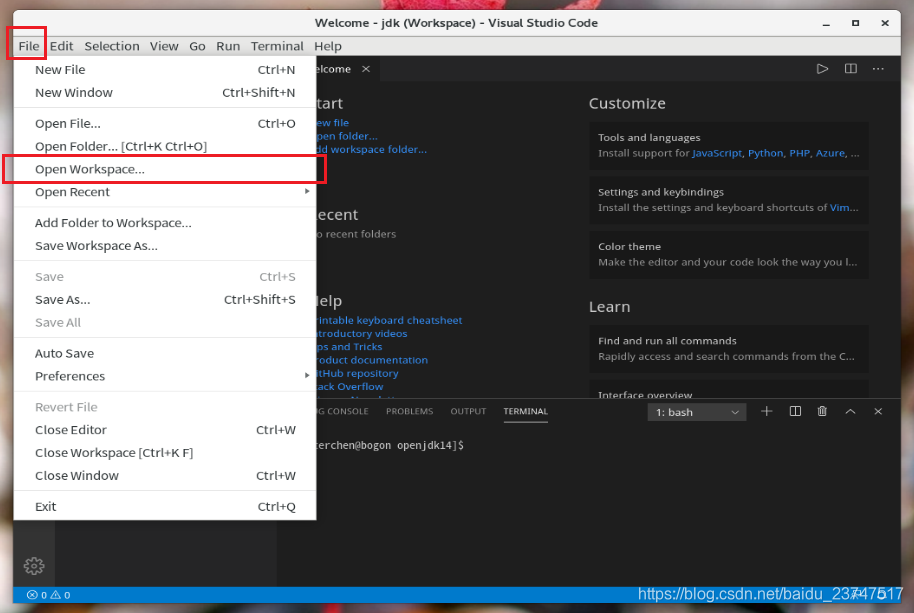Open the Find and run all commands card
Screen dimensions: 914x613
729,348
